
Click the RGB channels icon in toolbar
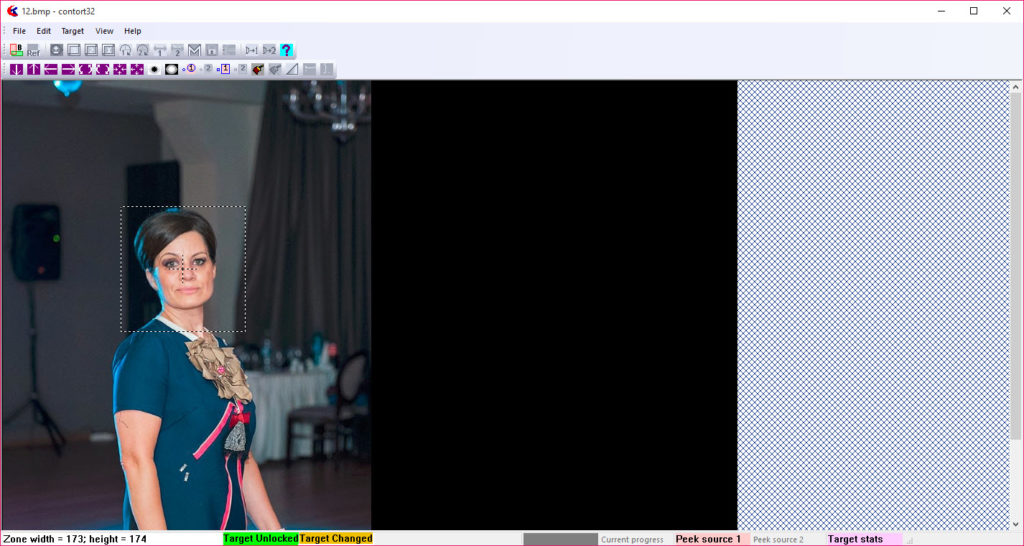16,50
